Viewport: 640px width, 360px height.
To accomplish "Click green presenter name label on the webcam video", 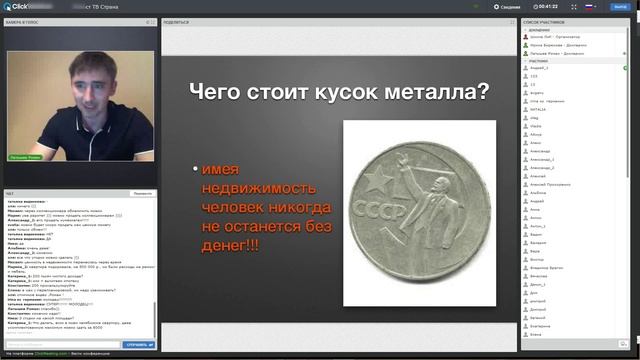I will pyautogui.click(x=26, y=157).
